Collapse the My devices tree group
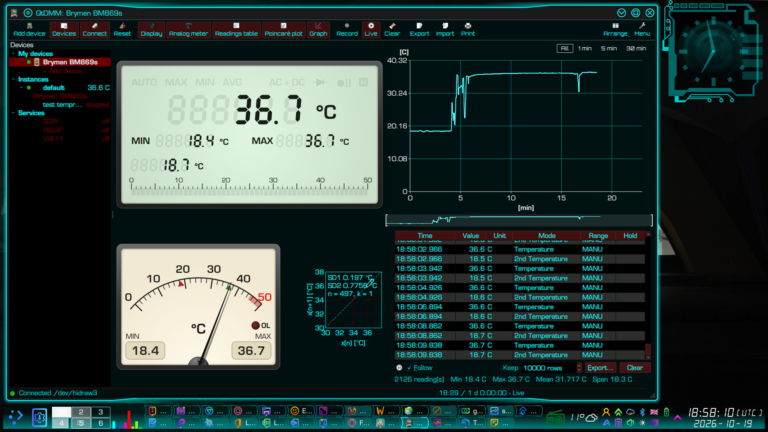Image resolution: width=768 pixels, height=432 pixels. 13,53
